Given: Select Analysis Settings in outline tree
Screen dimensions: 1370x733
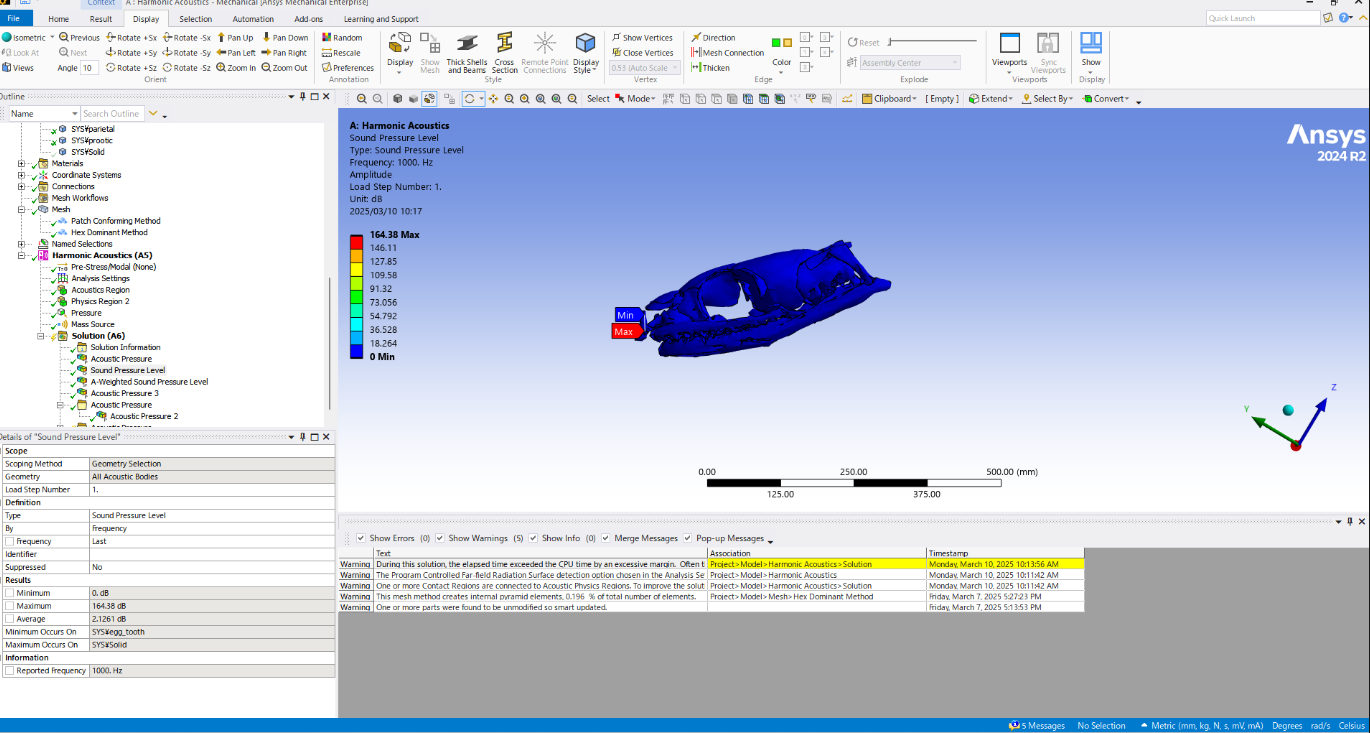Looking at the screenshot, I should (x=100, y=278).
